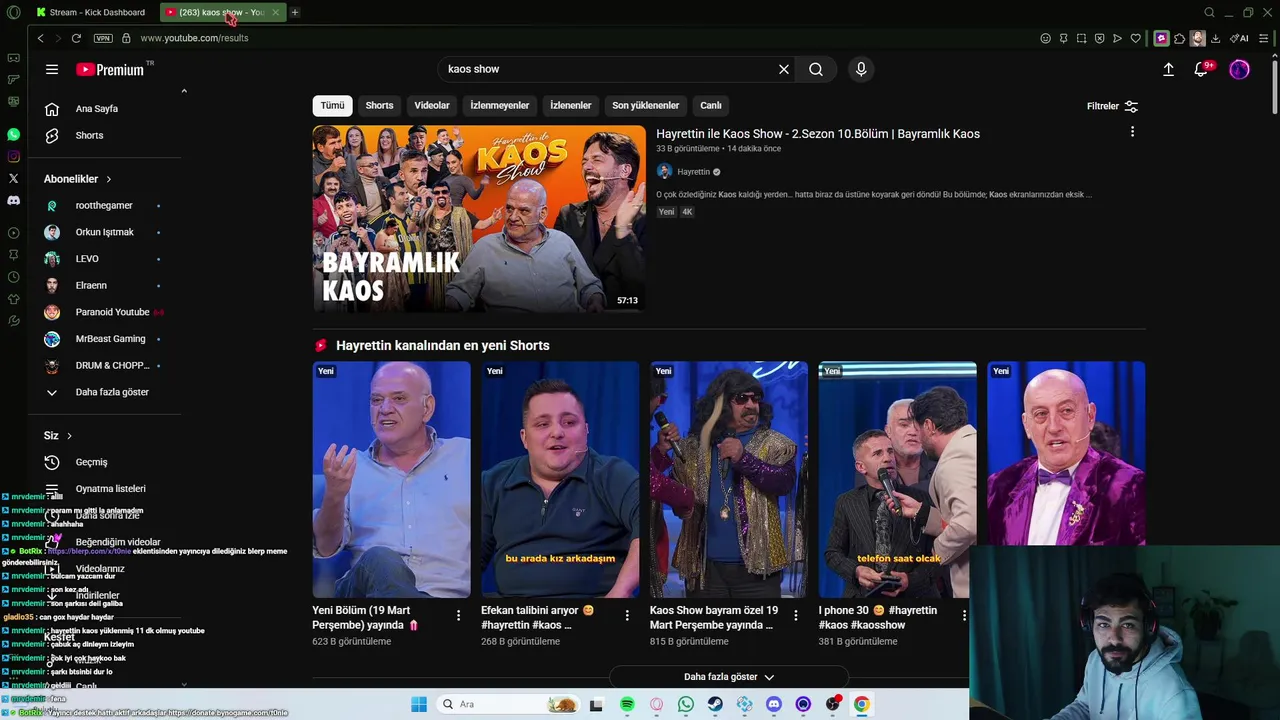Switch to Stream - Kick Dashboard tab

(91, 12)
